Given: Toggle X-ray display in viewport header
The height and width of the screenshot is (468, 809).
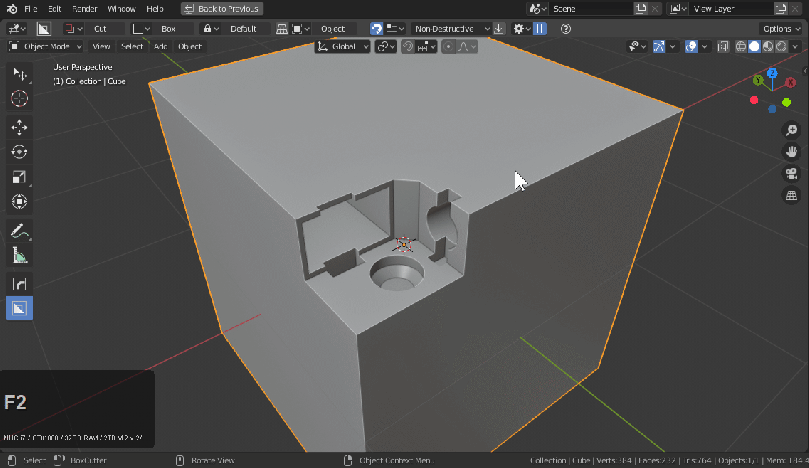Looking at the screenshot, I should coord(725,47).
